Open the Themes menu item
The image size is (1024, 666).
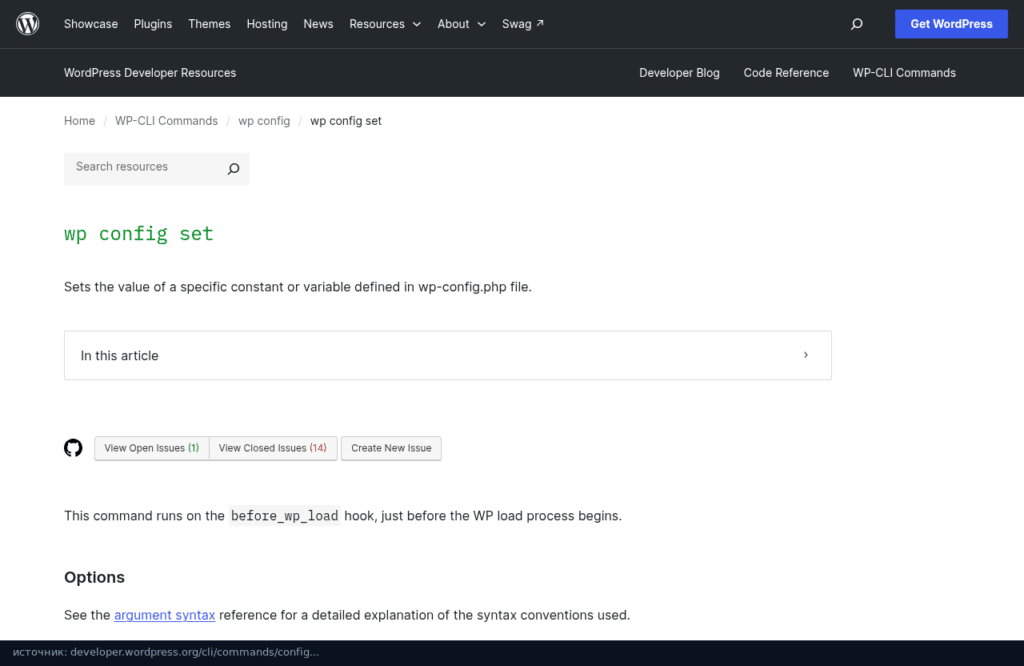(x=209, y=24)
